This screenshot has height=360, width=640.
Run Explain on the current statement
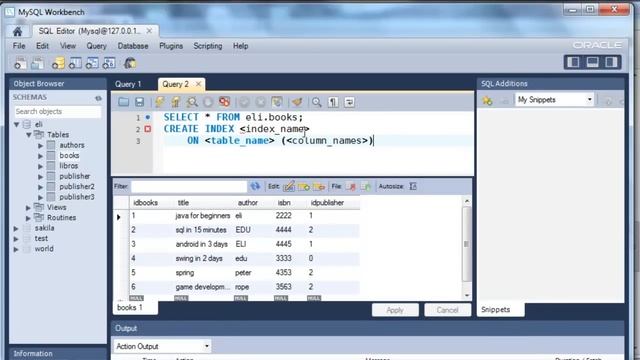tap(192, 102)
